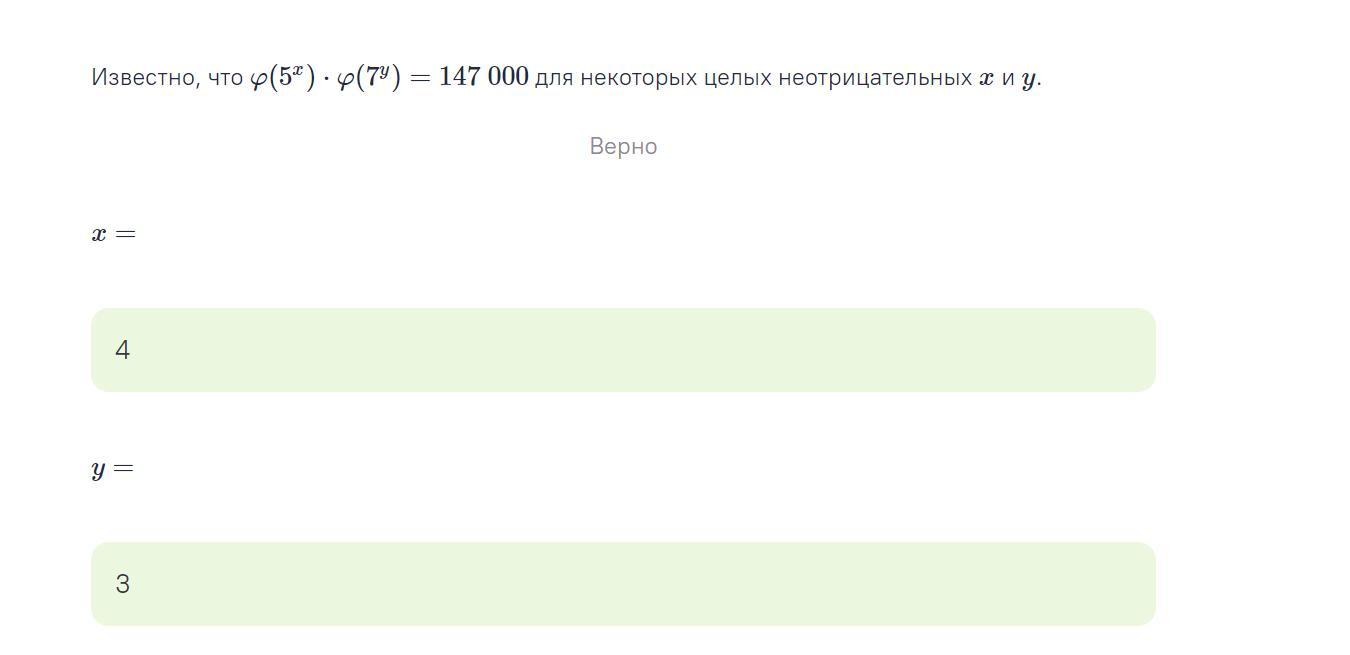Click the word 'Известно' in the problem statement

coord(145,78)
